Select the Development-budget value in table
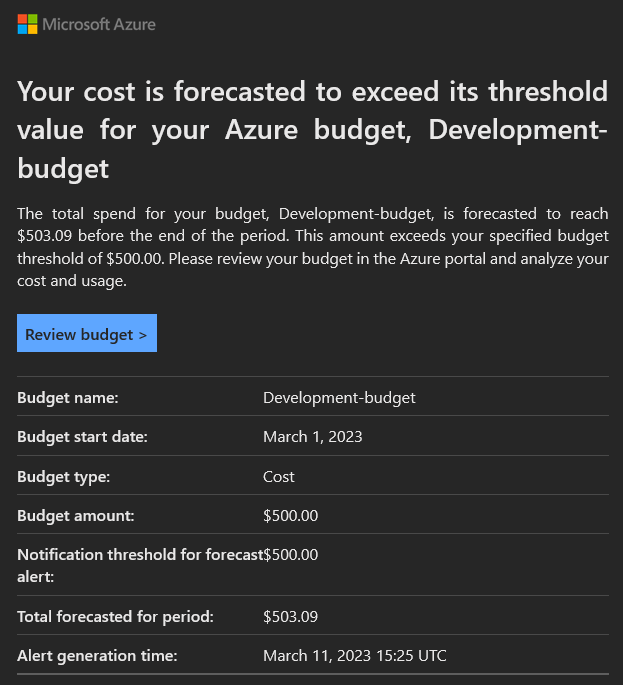 coord(339,398)
